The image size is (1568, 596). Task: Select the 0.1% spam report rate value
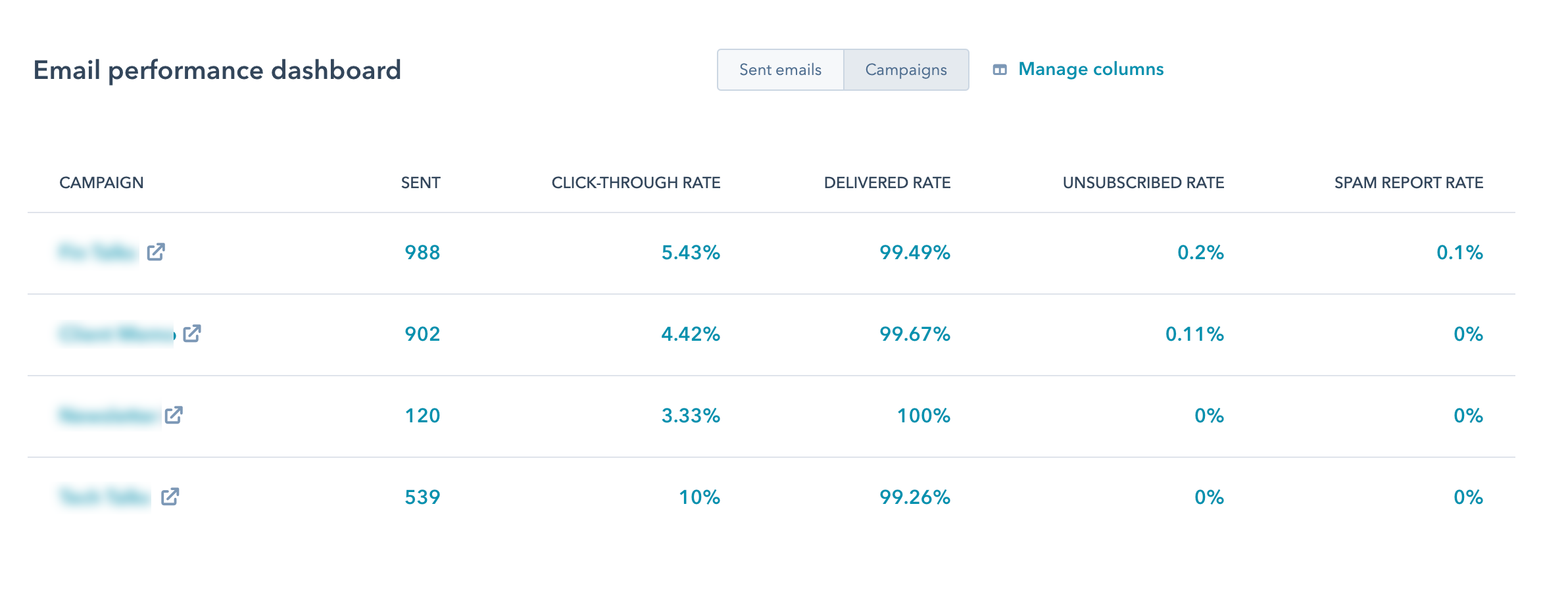coord(1459,253)
